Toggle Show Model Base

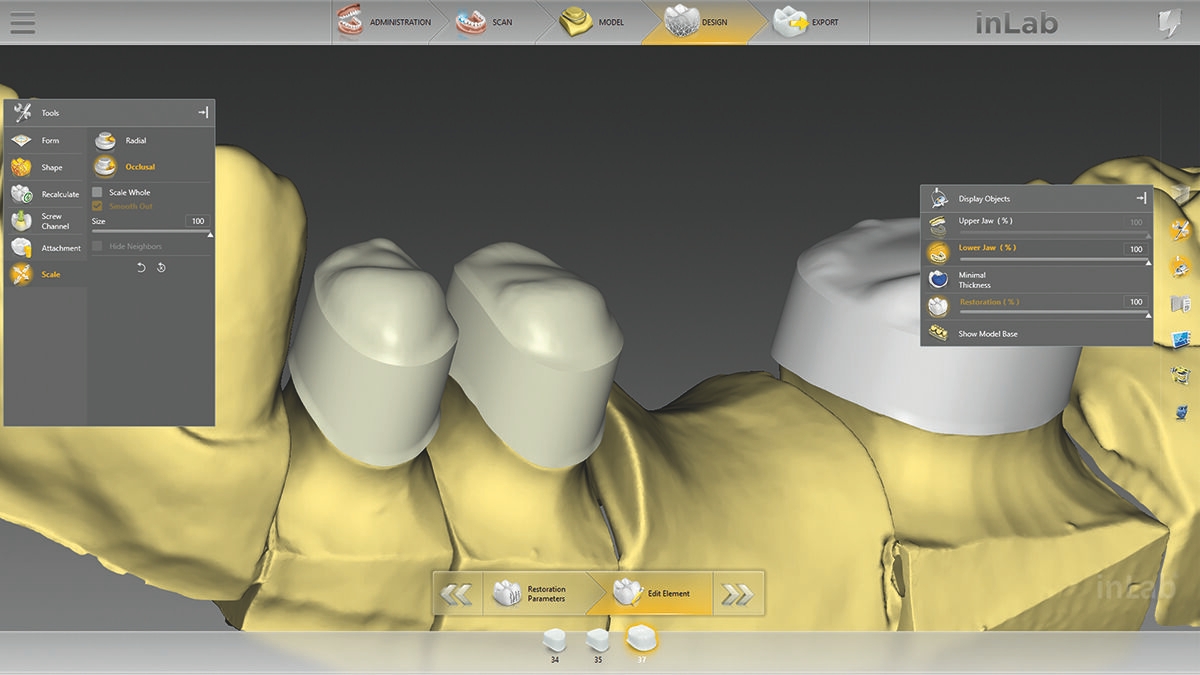(938, 334)
